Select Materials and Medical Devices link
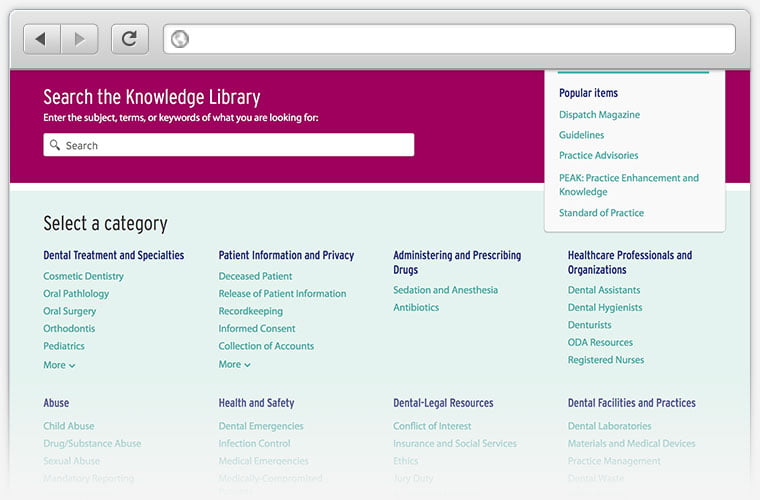 631,443
